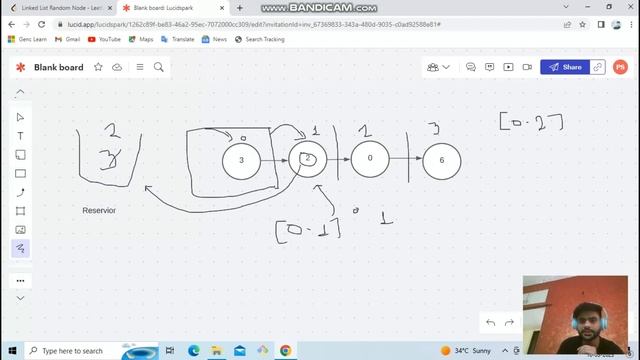
Task: Click the Undo arrow
Action: pos(491,323)
